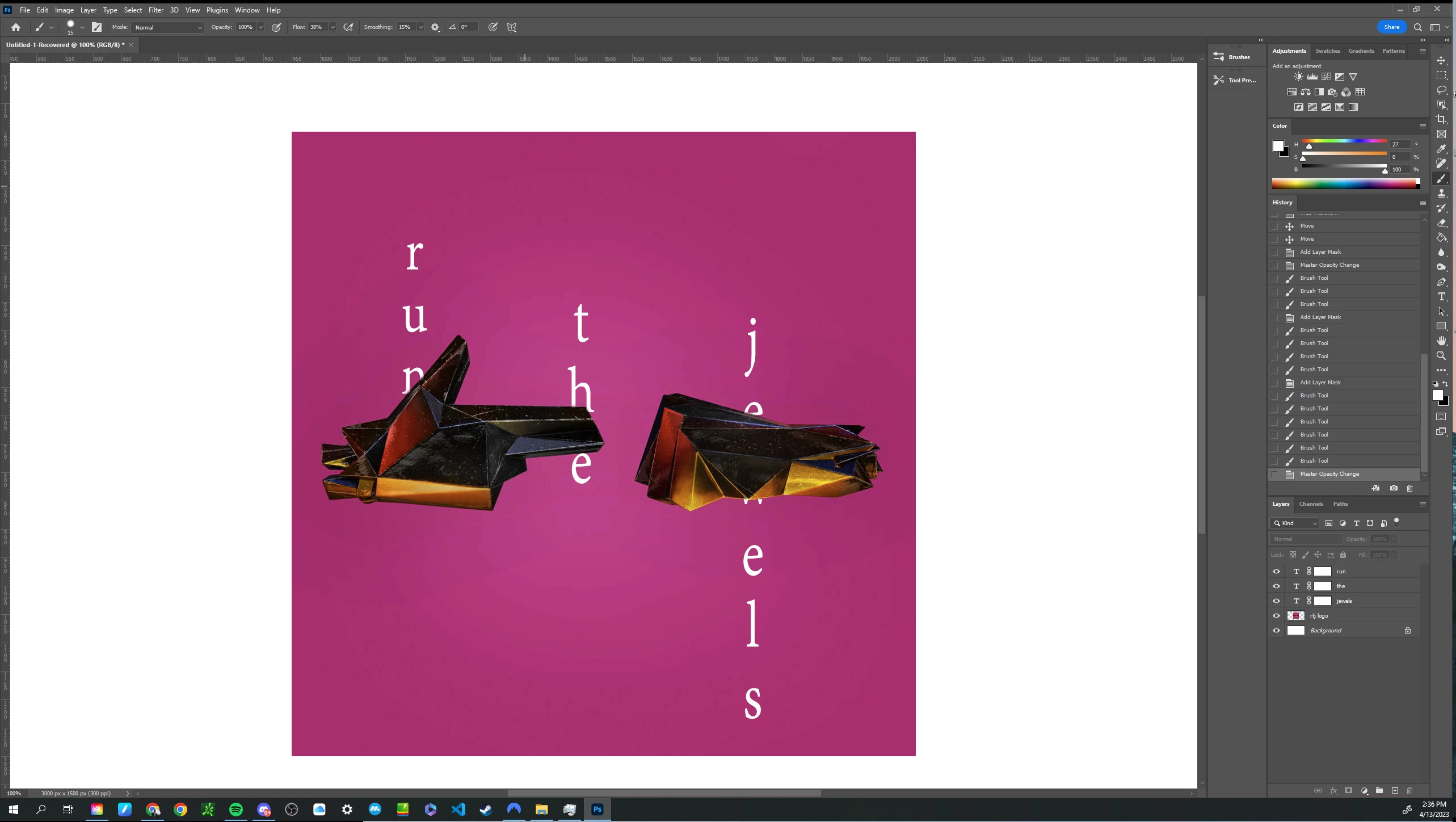Select the Eraser tool
This screenshot has width=1456, height=822.
[1441, 223]
